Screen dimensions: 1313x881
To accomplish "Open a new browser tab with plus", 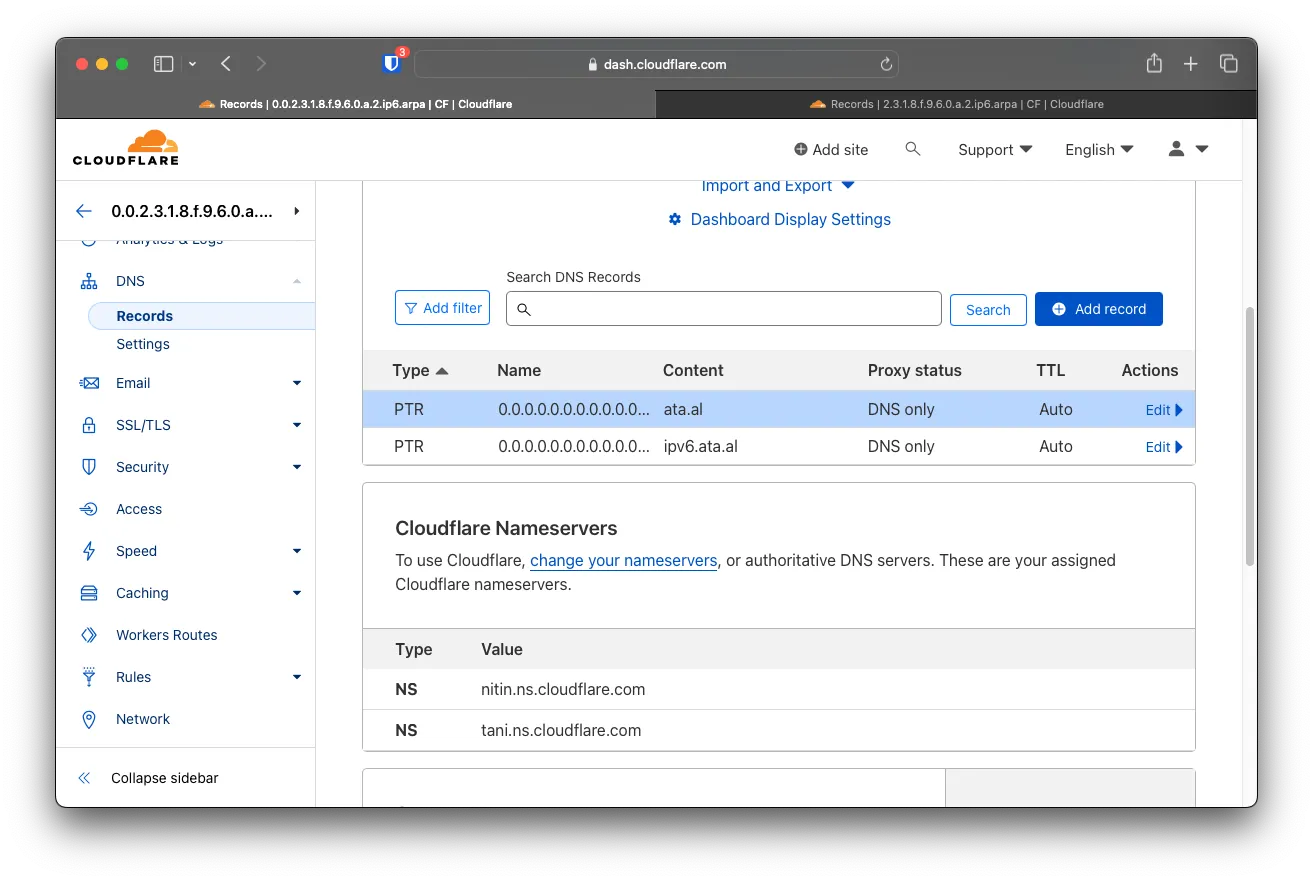I will pos(1190,64).
